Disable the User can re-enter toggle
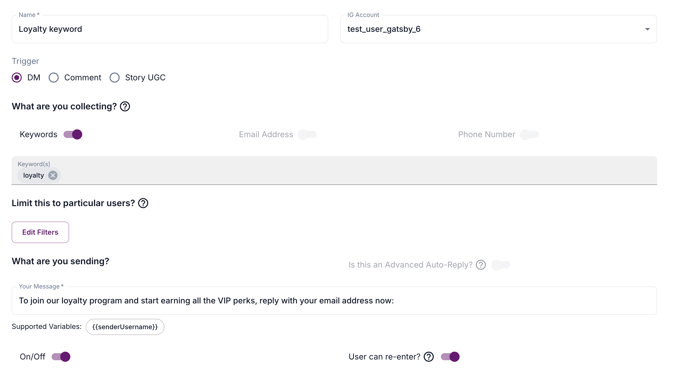688x385 pixels. click(x=450, y=357)
